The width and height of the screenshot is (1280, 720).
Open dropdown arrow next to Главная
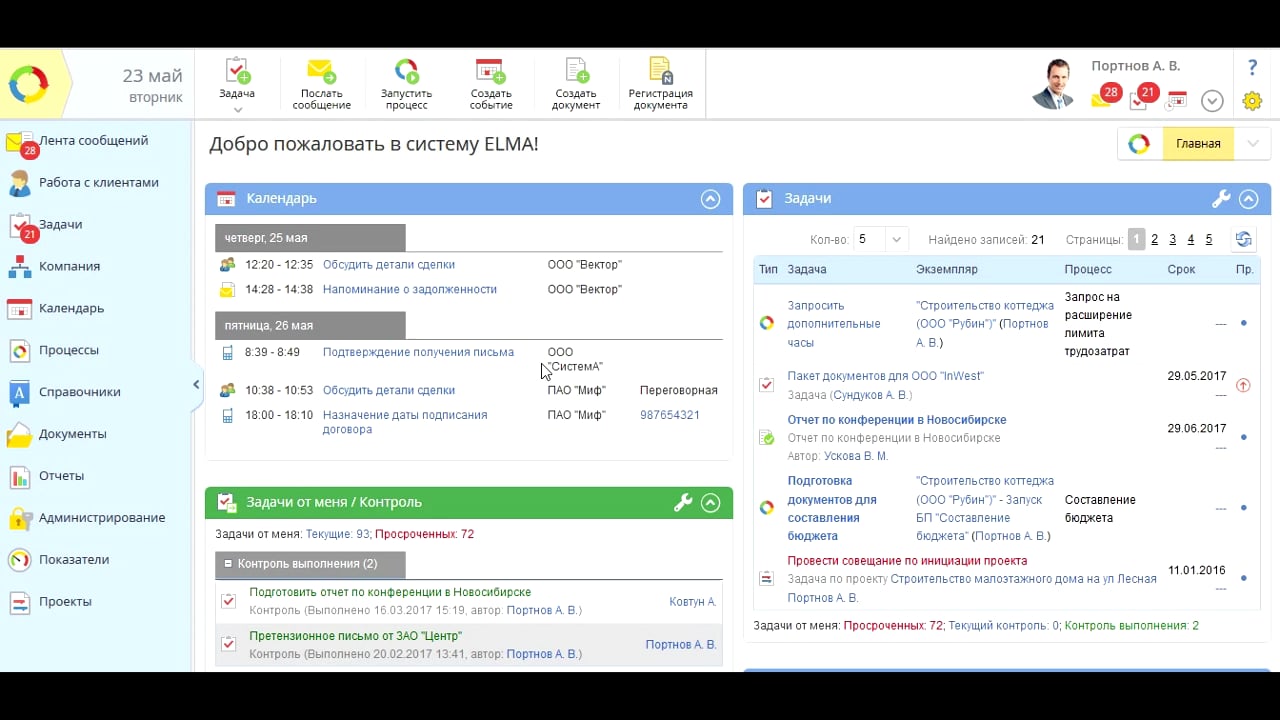1252,144
